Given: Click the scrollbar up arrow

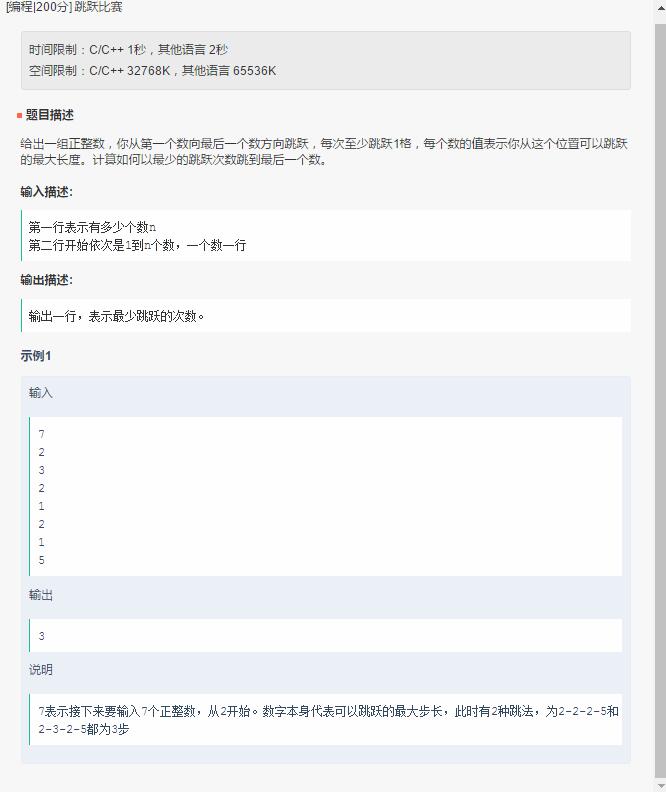Looking at the screenshot, I should [660, 8].
